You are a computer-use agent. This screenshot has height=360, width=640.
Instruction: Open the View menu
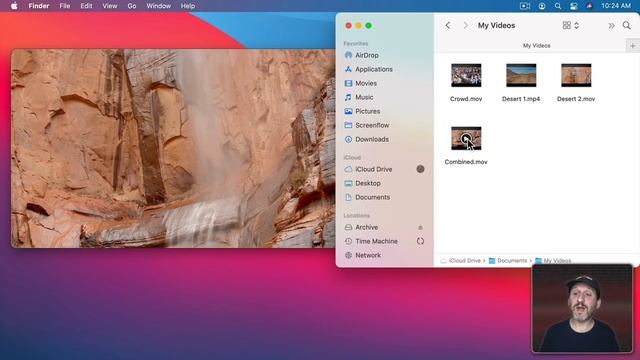tap(109, 6)
